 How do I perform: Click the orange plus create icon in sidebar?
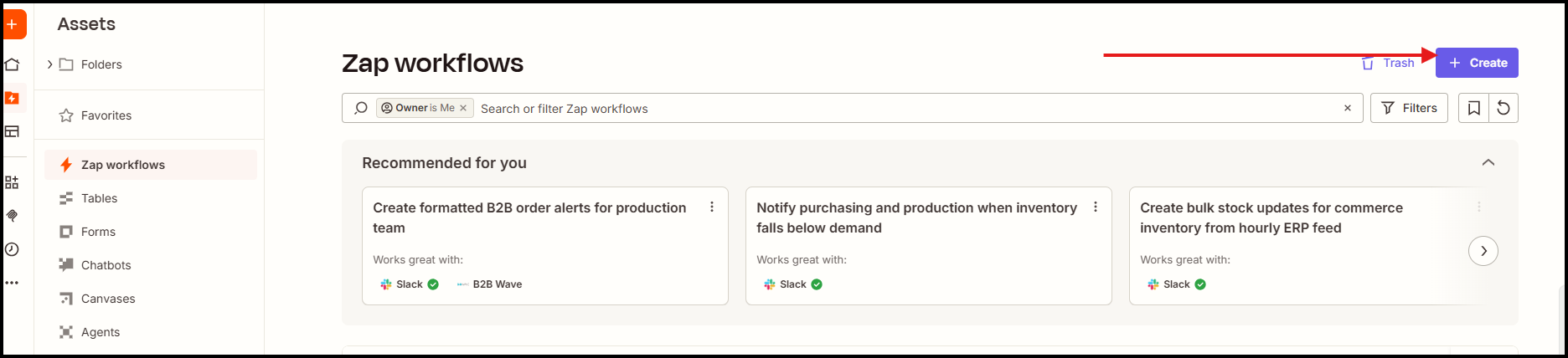pyautogui.click(x=13, y=24)
